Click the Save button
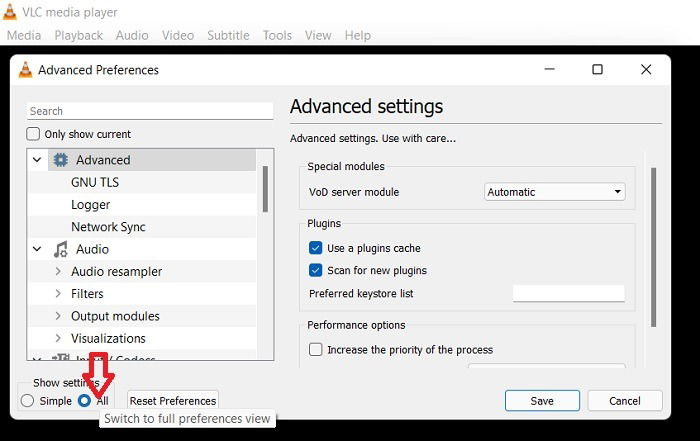 click(542, 401)
